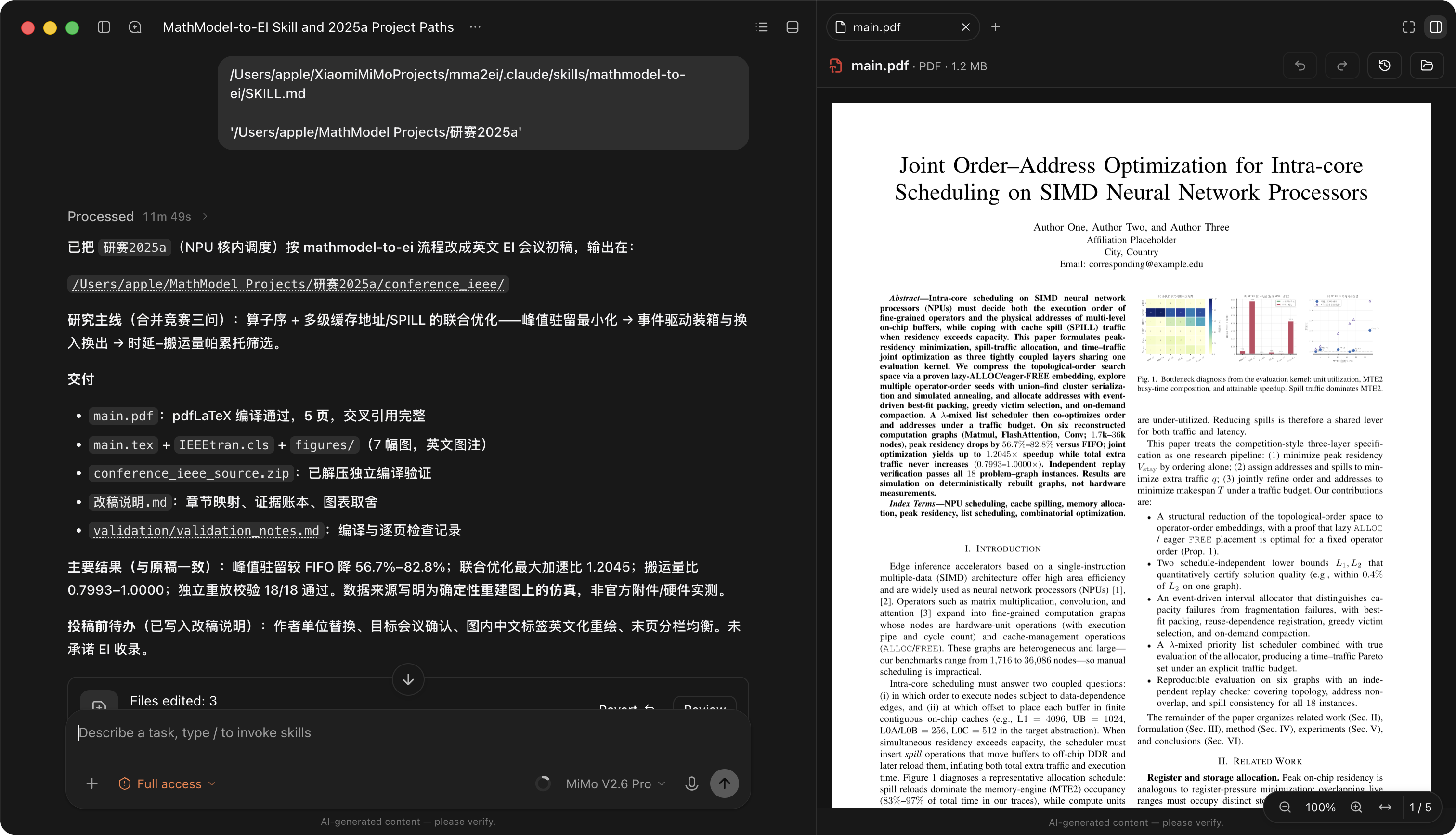Expand the Processed 11m 49s details
1456x835 pixels.
tap(138, 216)
